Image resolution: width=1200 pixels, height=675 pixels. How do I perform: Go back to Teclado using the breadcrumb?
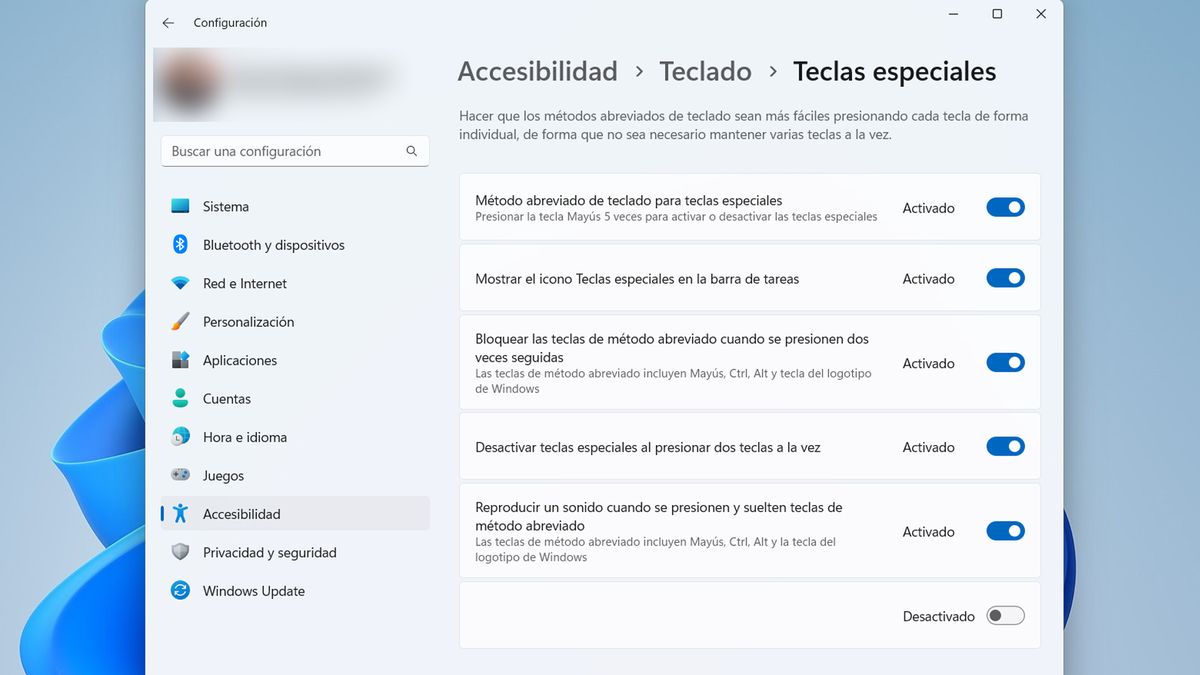click(705, 71)
